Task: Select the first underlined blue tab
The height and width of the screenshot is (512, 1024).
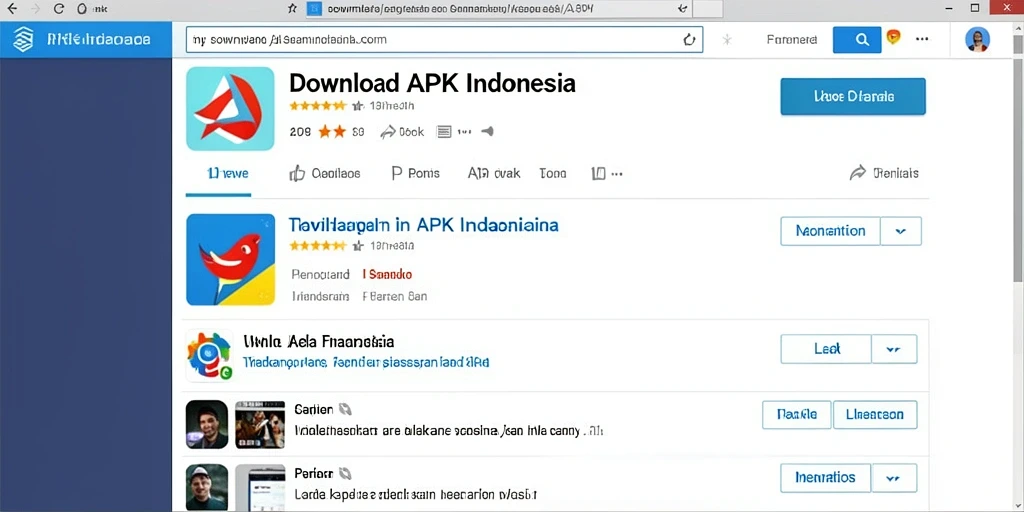Action: pos(227,174)
